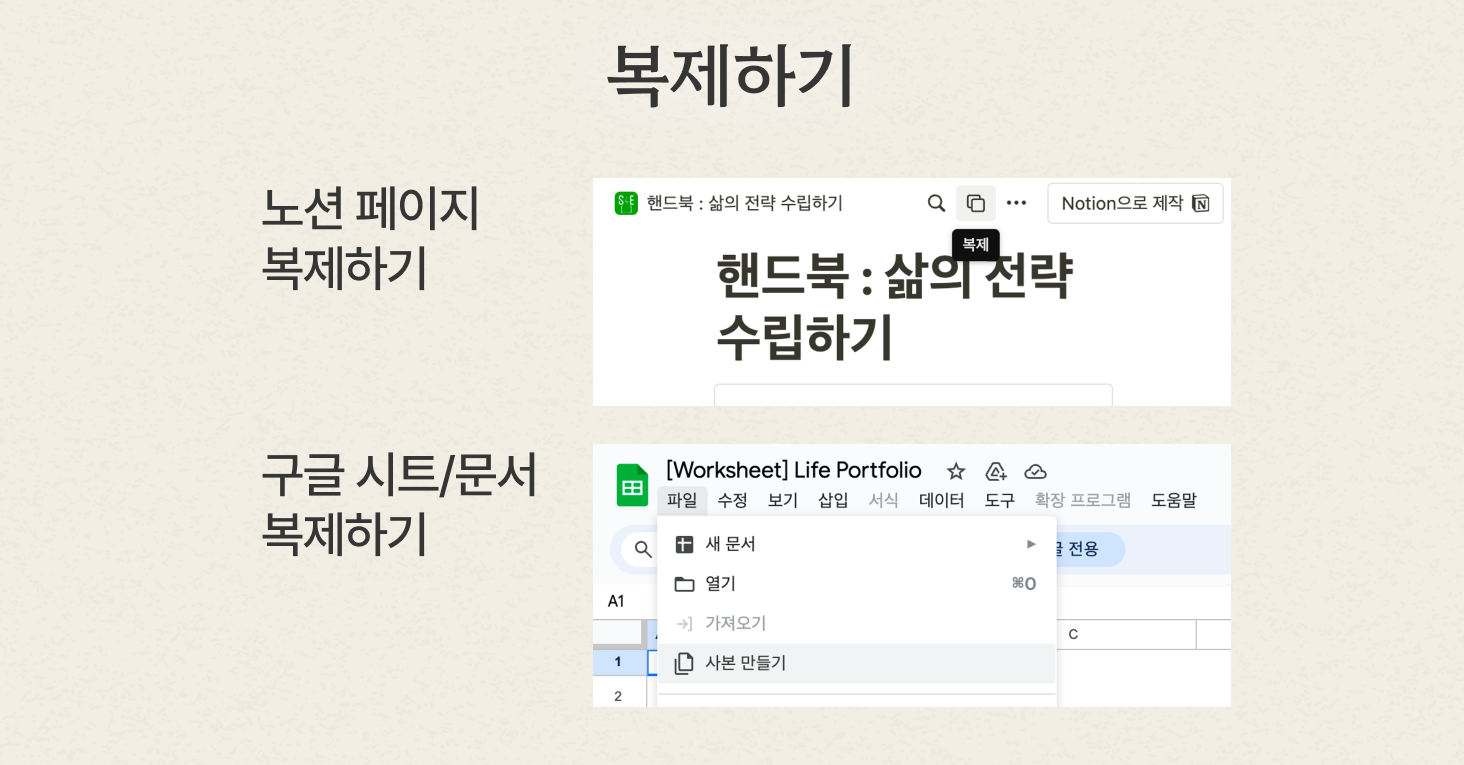Click the Google Sheets green logo icon
Screen dimensions: 1464x765
[x=632, y=485]
